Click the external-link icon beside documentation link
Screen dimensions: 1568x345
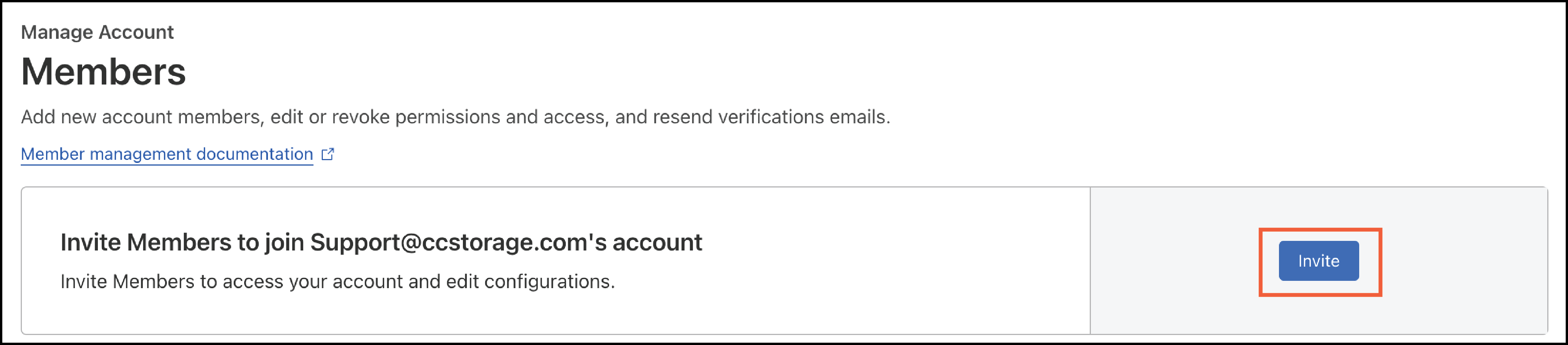tap(327, 154)
